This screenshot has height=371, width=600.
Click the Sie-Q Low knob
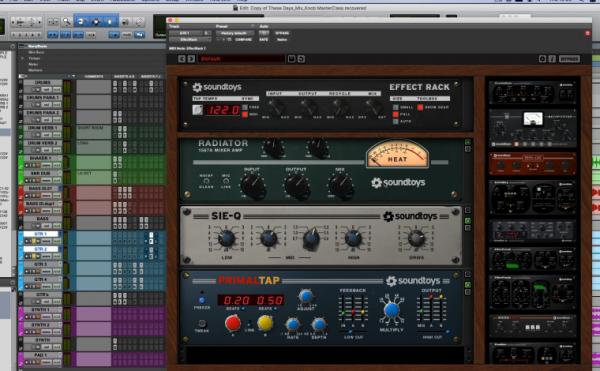point(226,238)
